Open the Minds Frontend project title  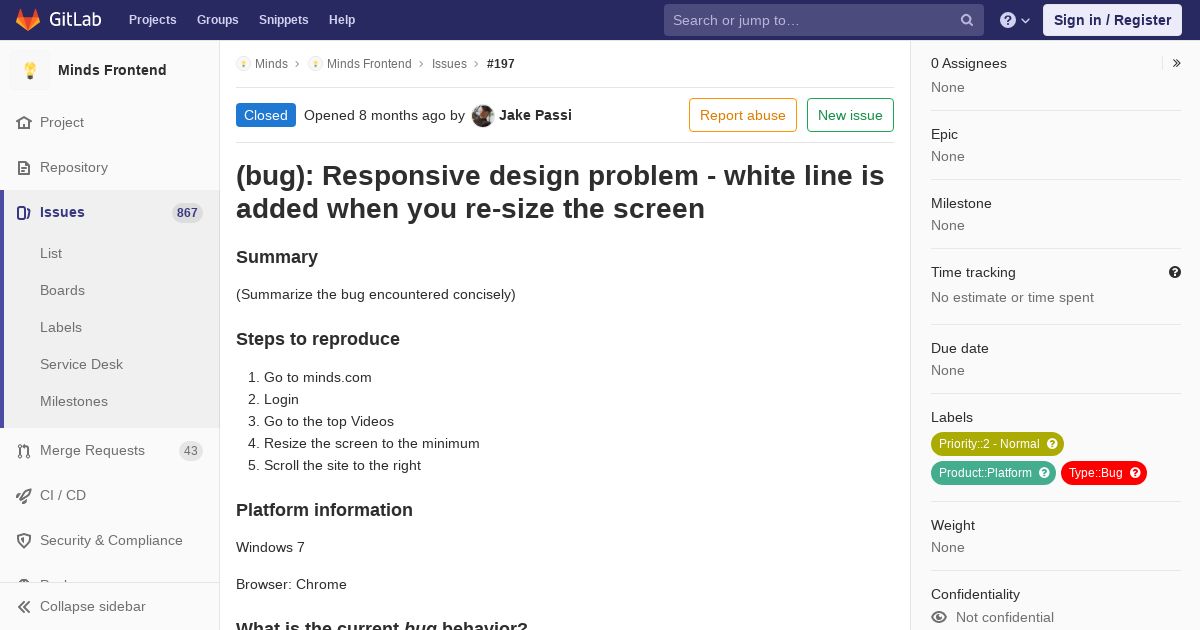[112, 70]
